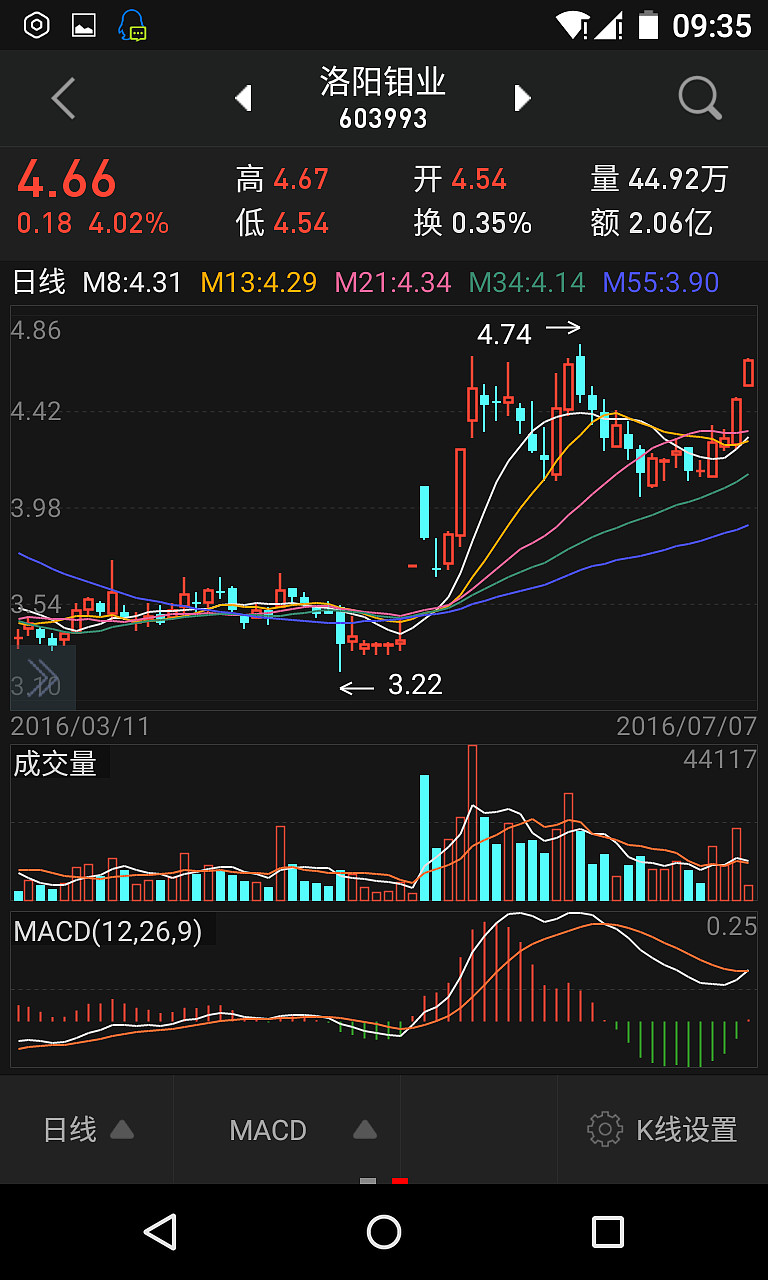Open stock search magnifier icon

[x=700, y=98]
